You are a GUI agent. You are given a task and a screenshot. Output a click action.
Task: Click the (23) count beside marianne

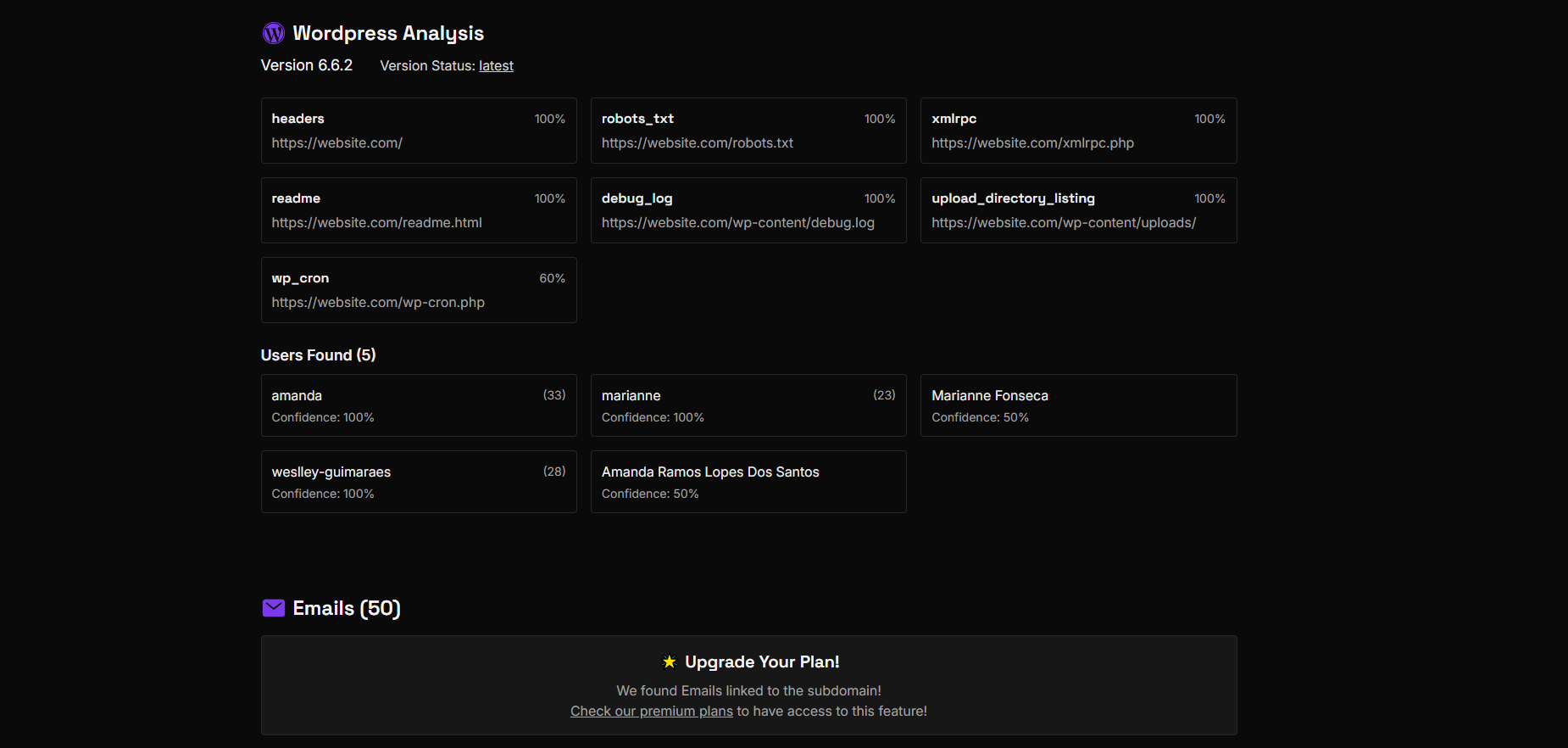[x=884, y=395]
